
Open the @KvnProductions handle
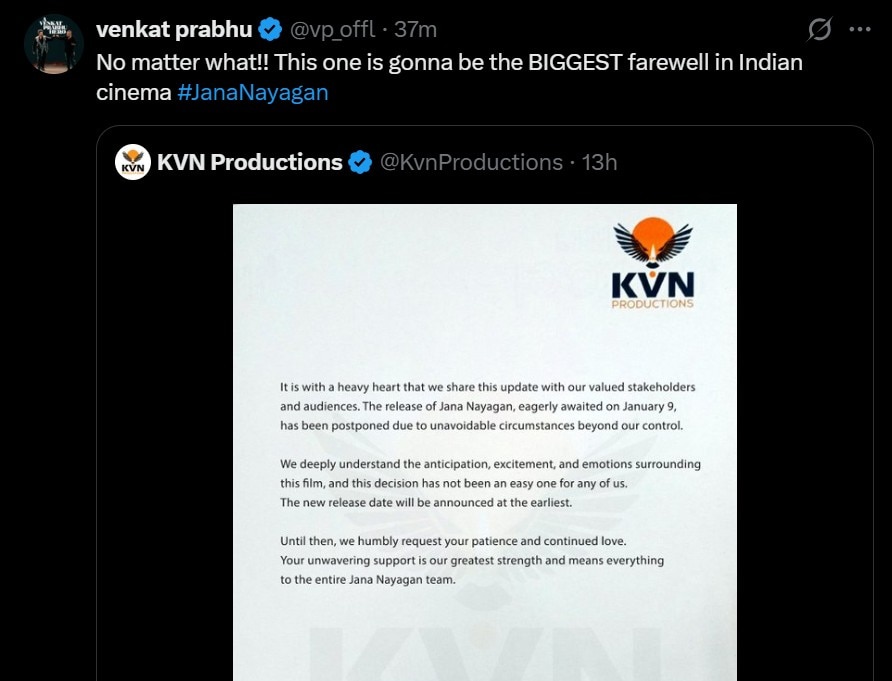[471, 162]
